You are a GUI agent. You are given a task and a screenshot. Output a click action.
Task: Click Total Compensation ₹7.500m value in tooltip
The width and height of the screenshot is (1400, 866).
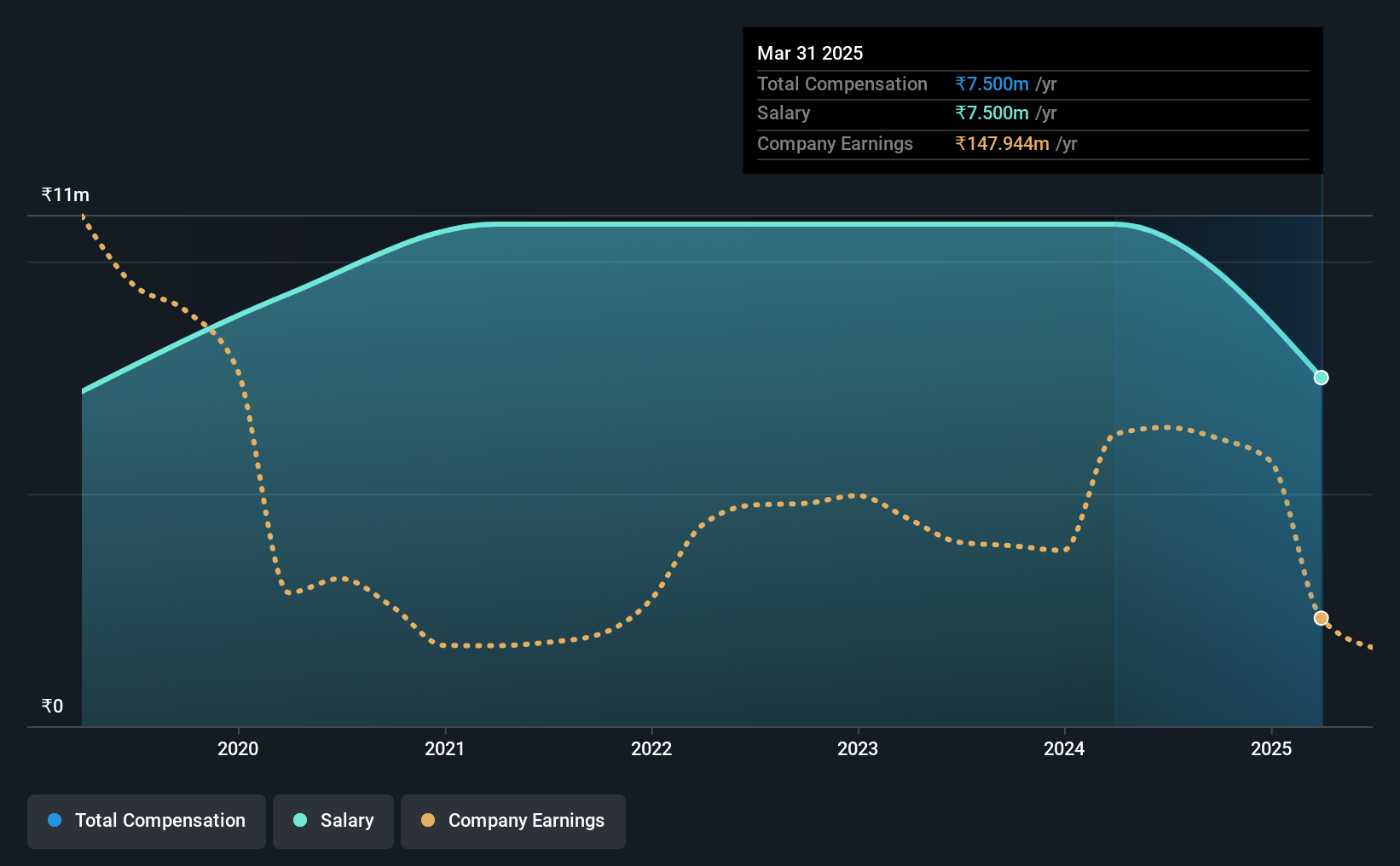click(x=992, y=84)
